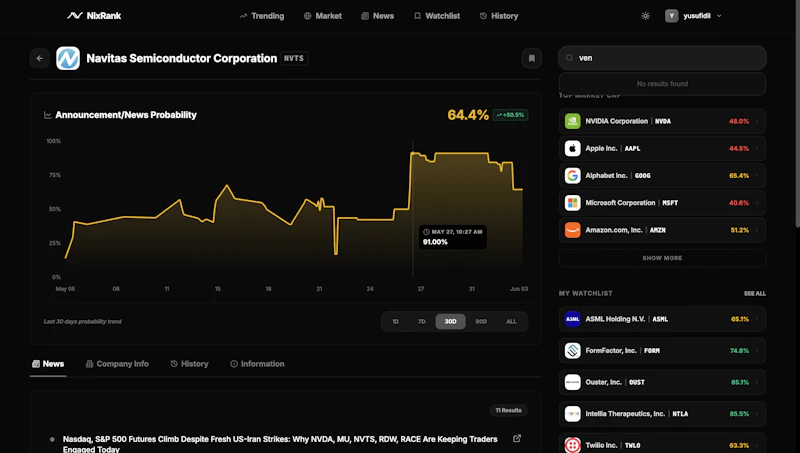This screenshot has width=800, height=453.
Task: Click the Alphabet Google logo icon
Action: click(572, 175)
